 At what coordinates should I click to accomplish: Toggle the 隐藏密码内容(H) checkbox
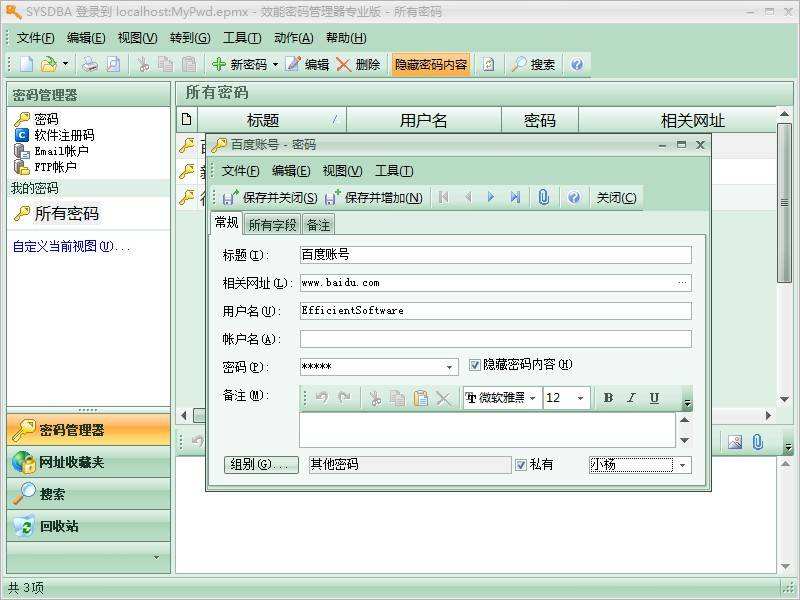click(x=474, y=365)
